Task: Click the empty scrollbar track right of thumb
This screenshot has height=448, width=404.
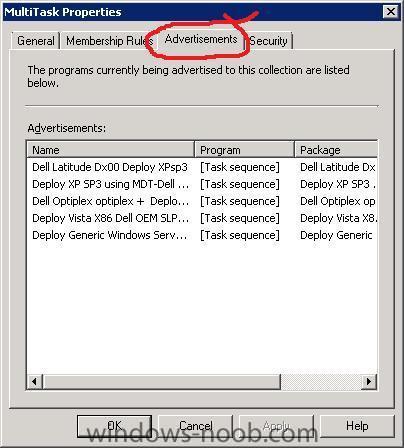Action: (321, 381)
